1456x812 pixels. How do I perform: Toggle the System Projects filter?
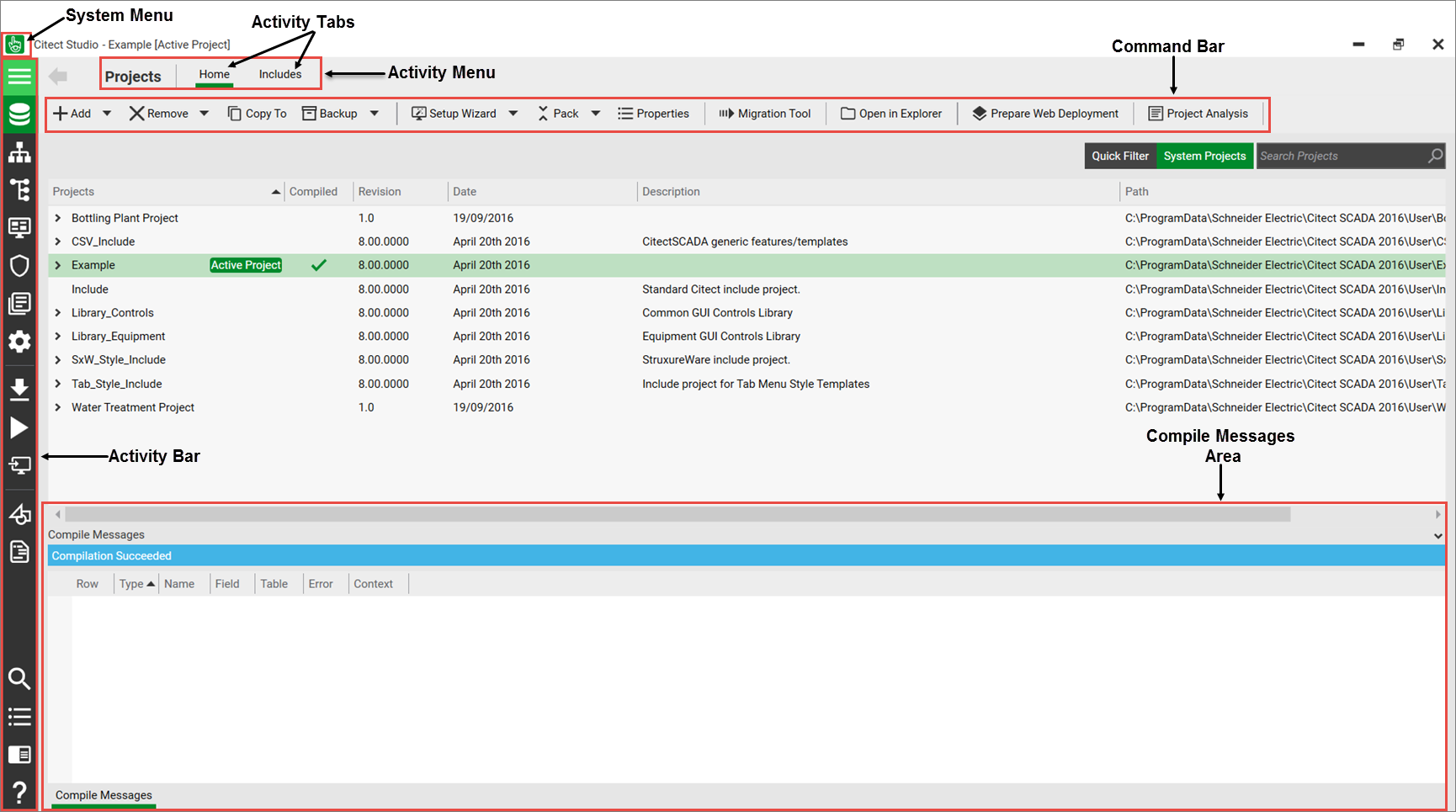[x=1204, y=156]
